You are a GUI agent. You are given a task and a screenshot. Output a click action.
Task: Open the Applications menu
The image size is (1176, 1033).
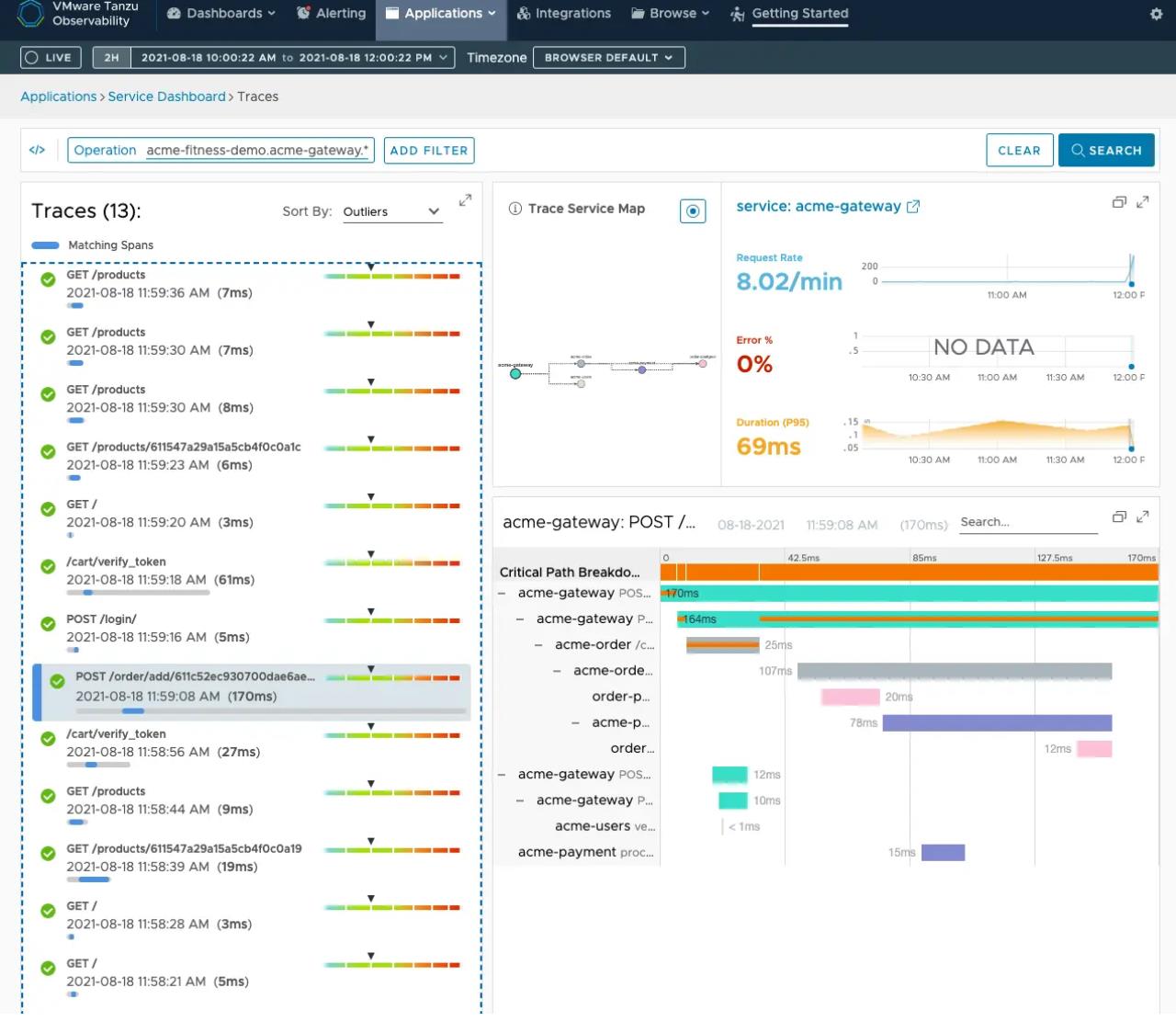(441, 14)
